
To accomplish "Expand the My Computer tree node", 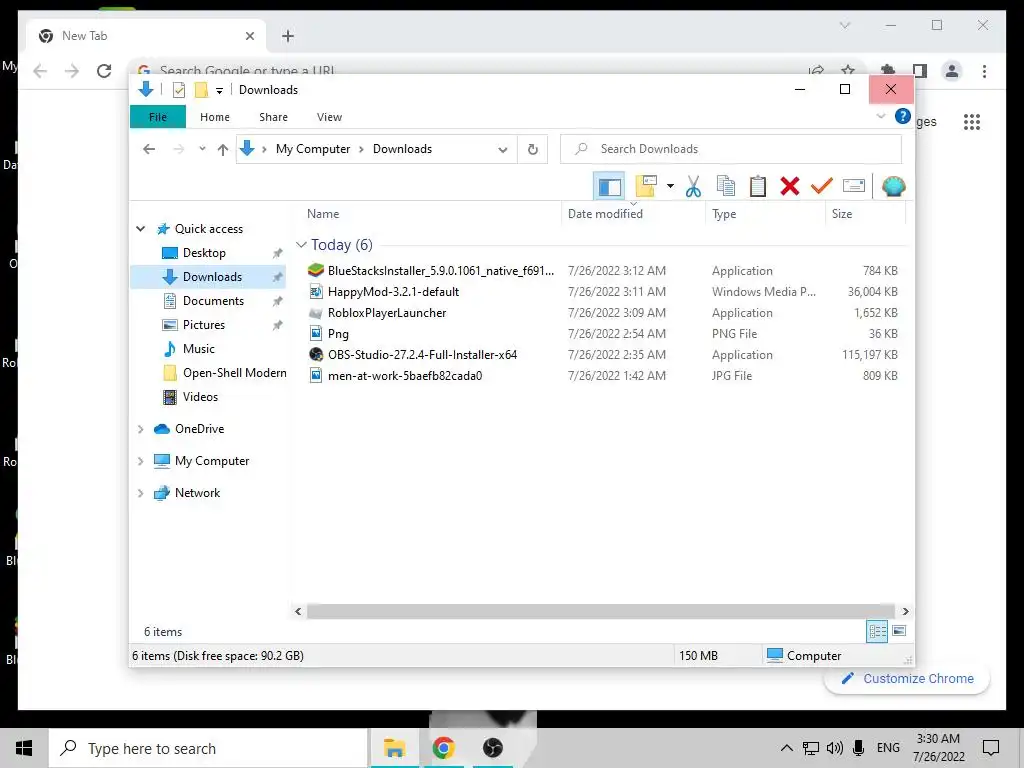I will 140,461.
